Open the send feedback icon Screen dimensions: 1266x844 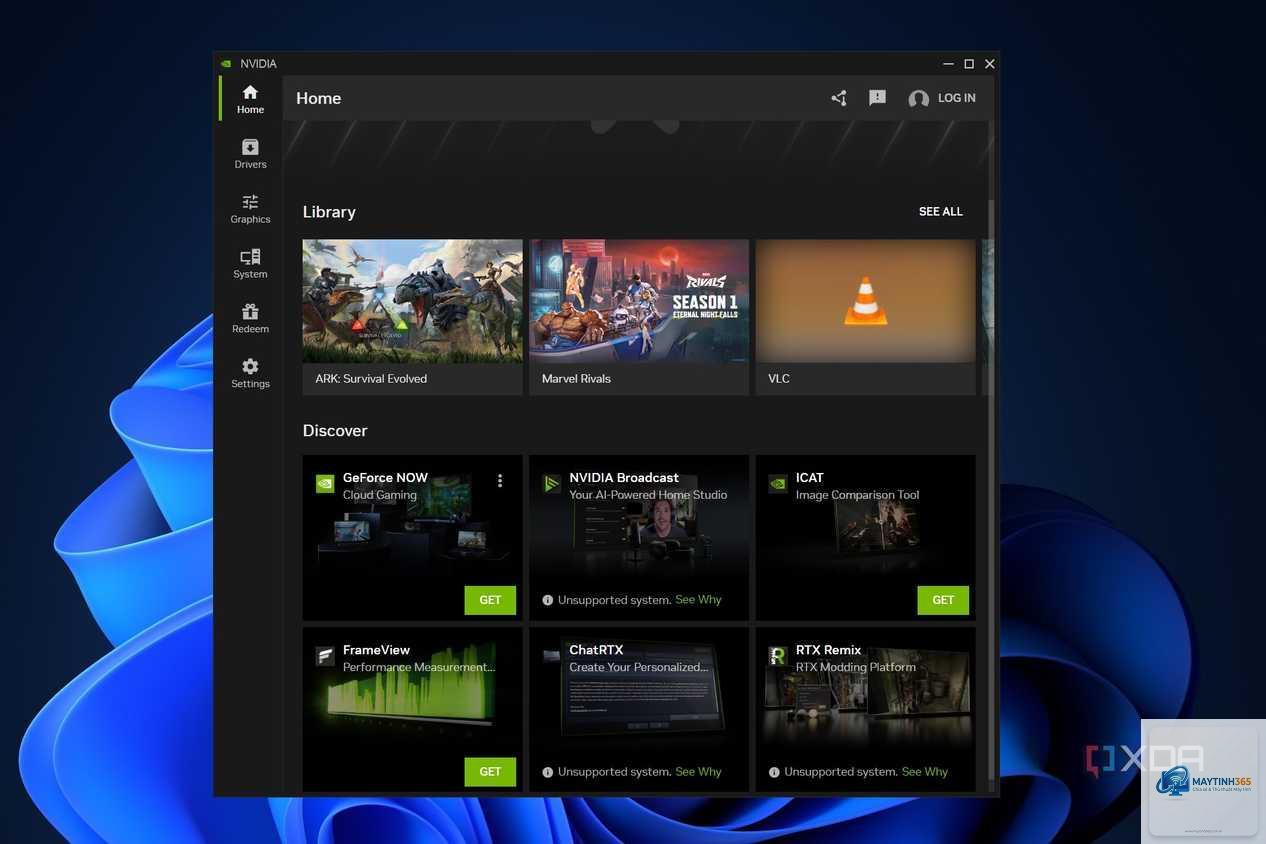(x=877, y=98)
